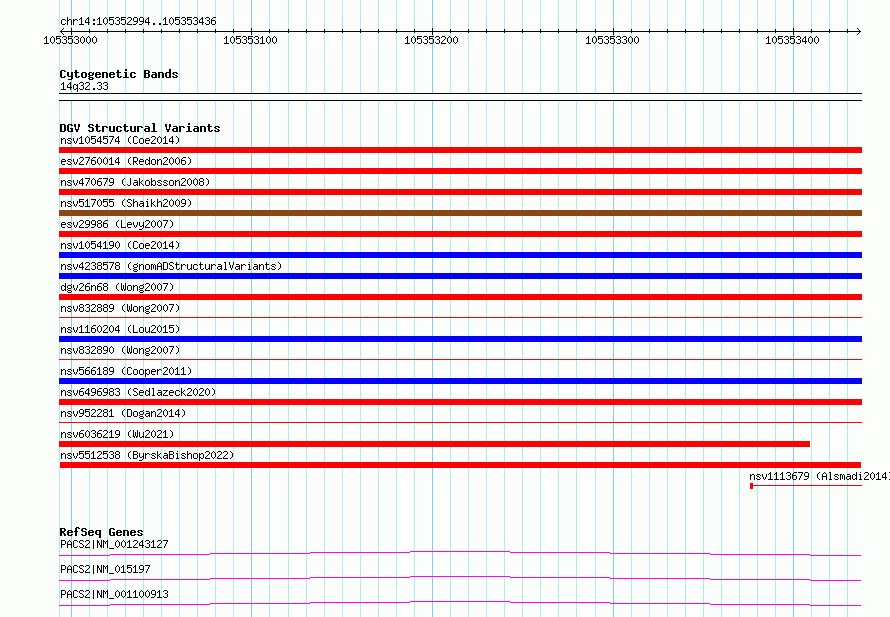This screenshot has width=890, height=617.
Task: Select the PACS2|NM_015197 transcript label
Action: [105, 569]
